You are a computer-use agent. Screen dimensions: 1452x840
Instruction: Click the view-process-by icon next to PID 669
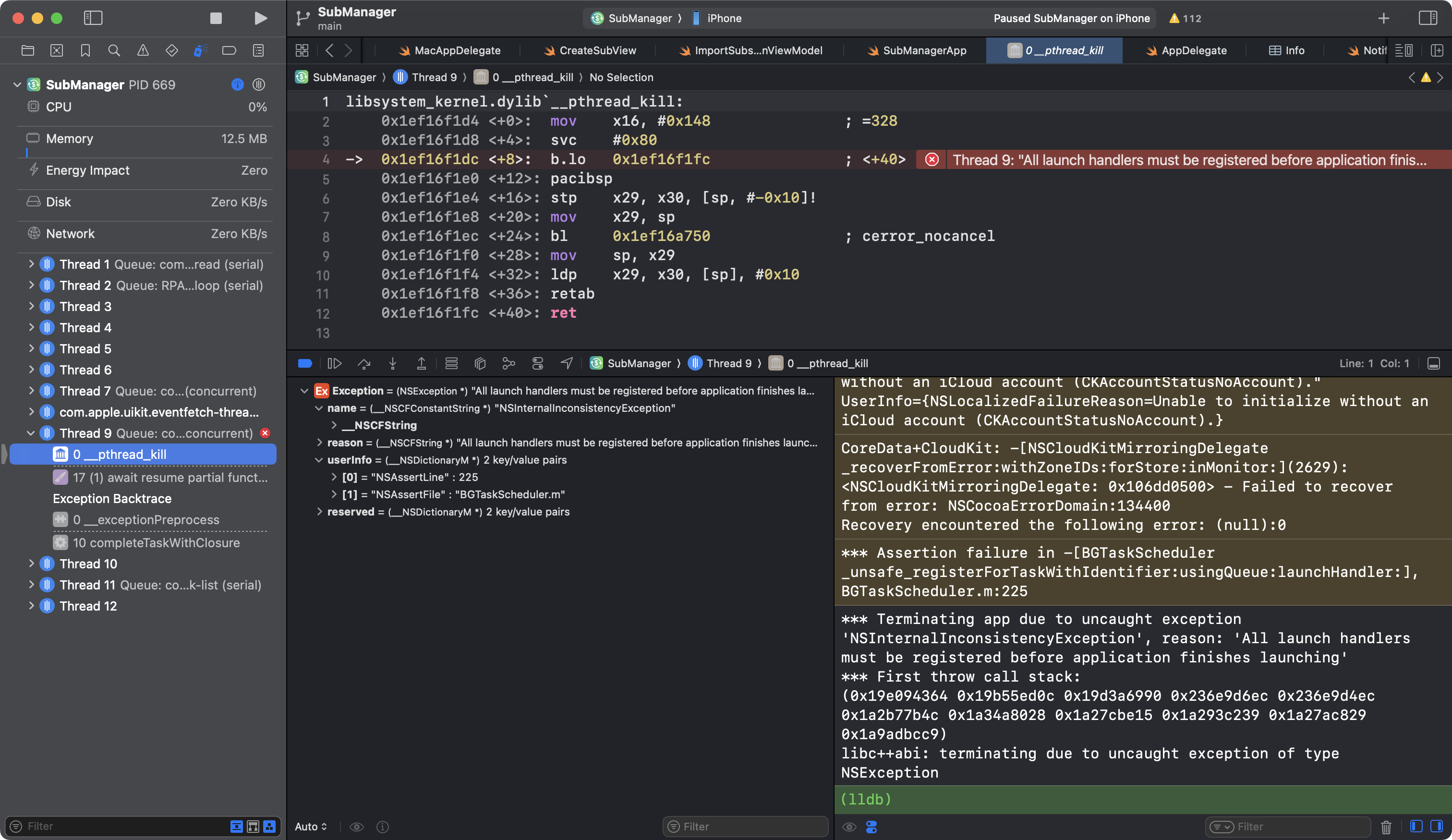(259, 84)
